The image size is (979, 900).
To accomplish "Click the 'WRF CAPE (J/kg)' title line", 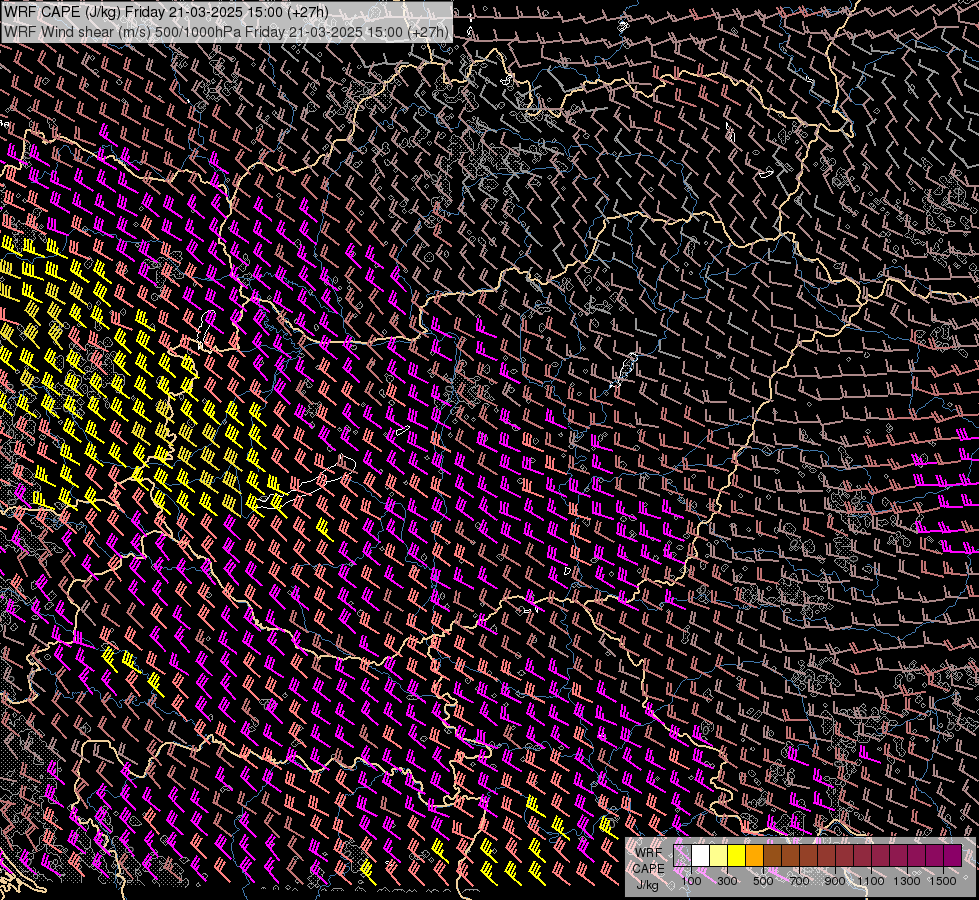I will [x=166, y=11].
